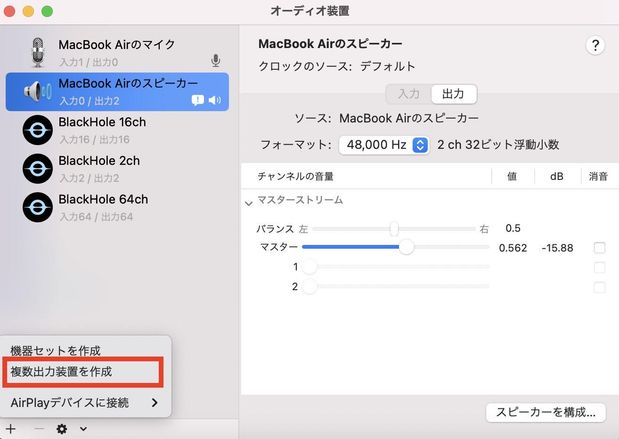The image size is (619, 439).
Task: Click the alert sound output indicator icon
Action: pos(198,100)
